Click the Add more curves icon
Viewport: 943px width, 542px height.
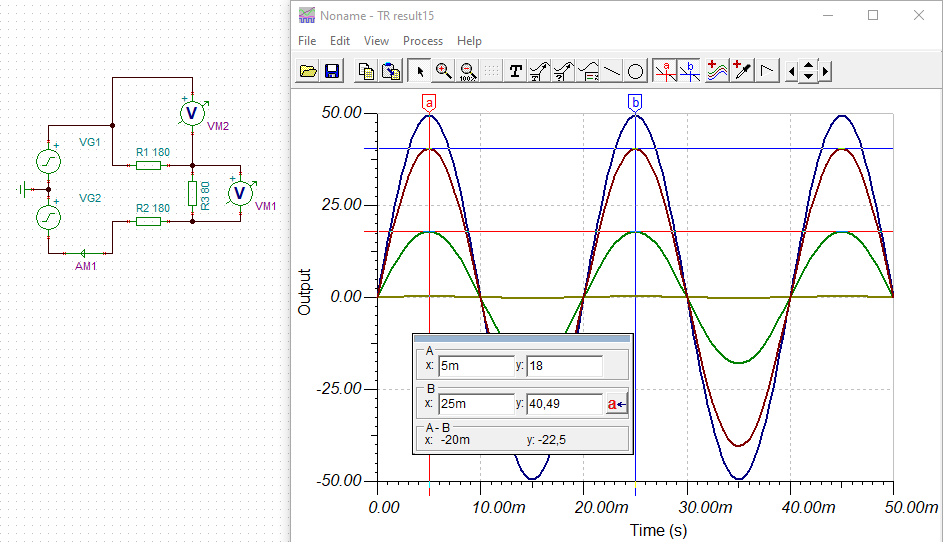click(x=716, y=71)
